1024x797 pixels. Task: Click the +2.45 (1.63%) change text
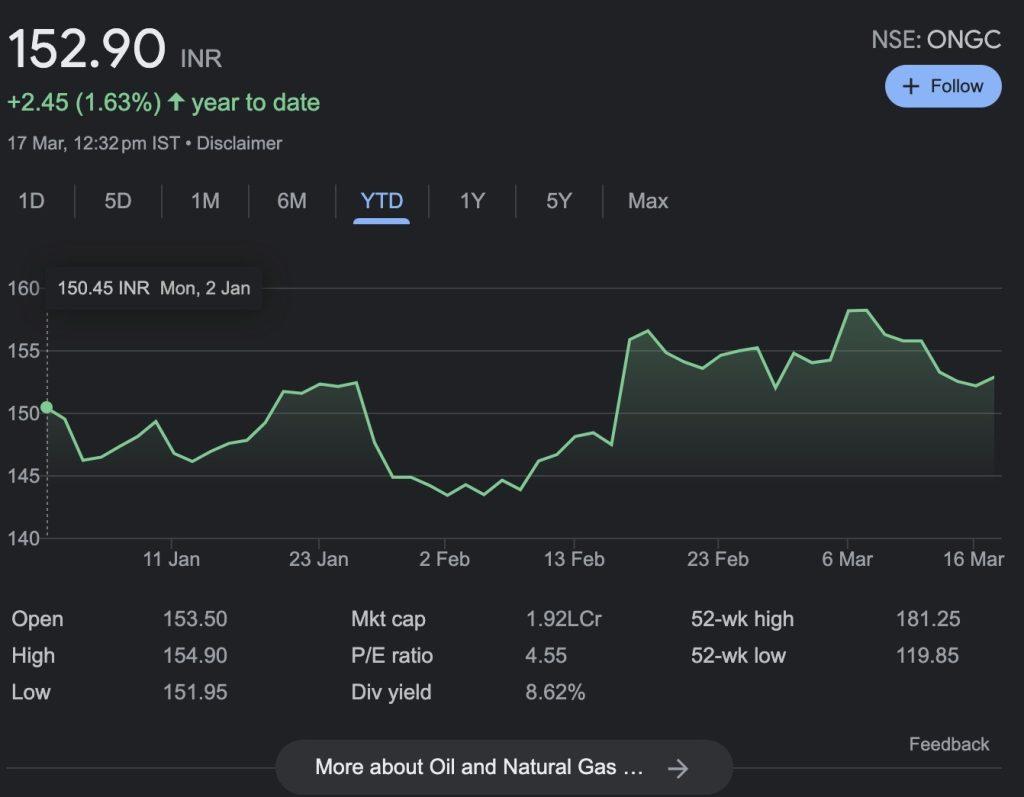tap(84, 103)
